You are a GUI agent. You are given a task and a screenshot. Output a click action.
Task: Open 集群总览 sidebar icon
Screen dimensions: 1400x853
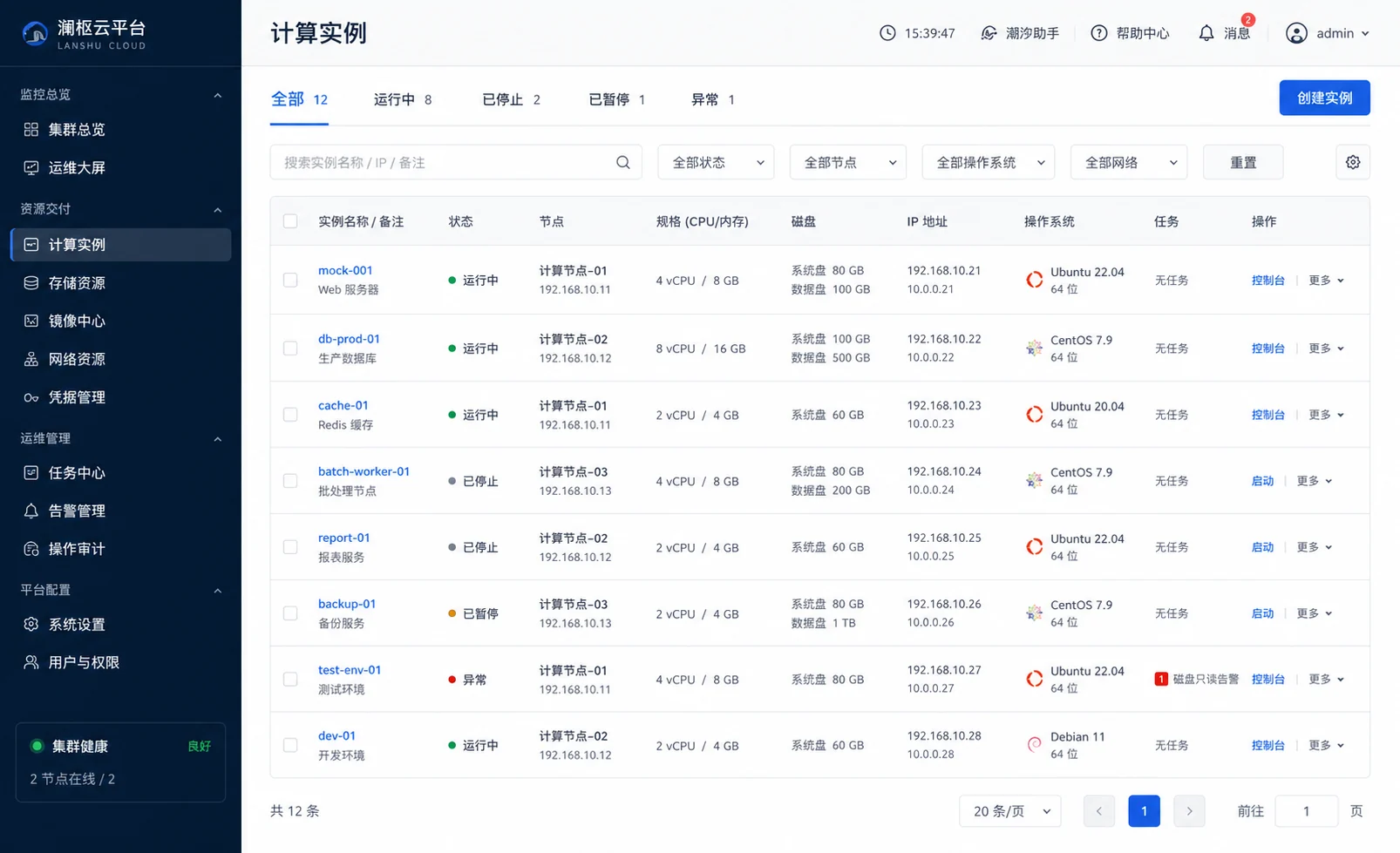click(x=31, y=129)
